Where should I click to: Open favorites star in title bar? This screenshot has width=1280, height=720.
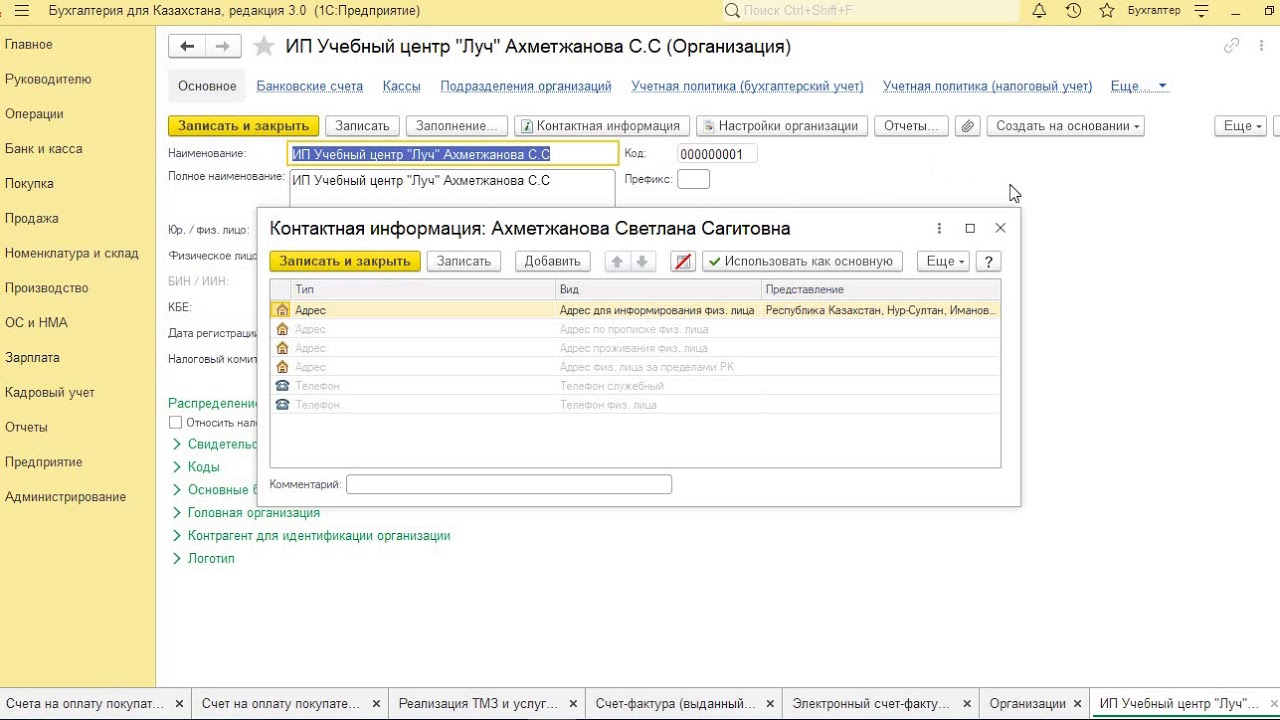1107,11
